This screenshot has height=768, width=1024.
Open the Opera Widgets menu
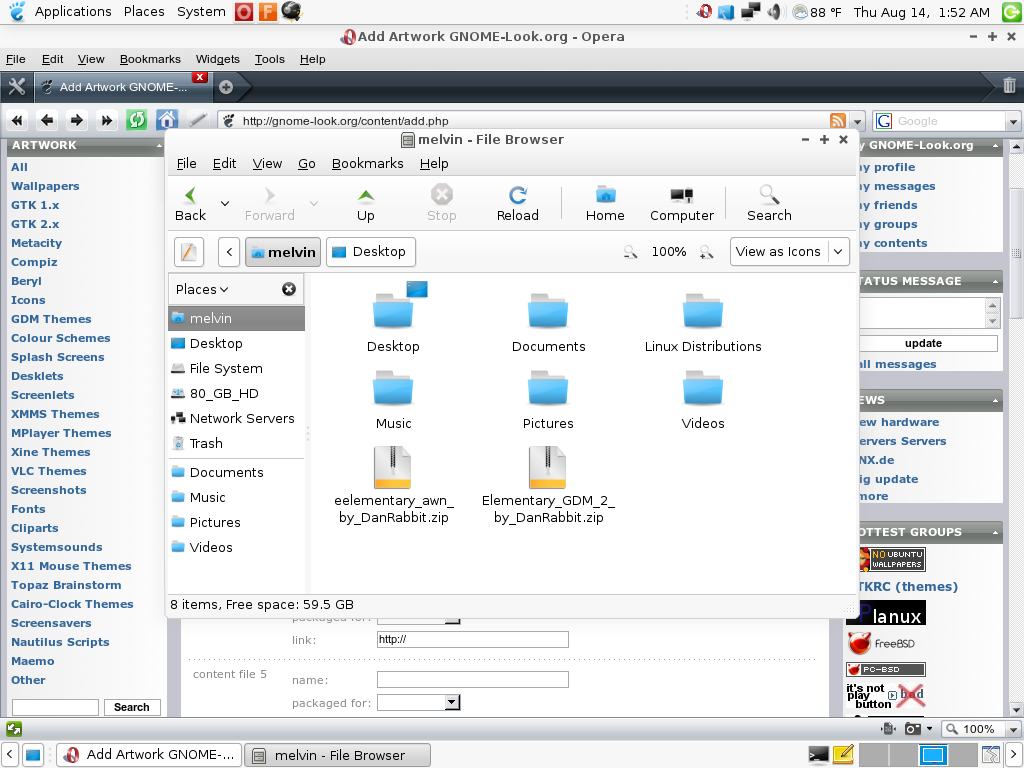[217, 59]
